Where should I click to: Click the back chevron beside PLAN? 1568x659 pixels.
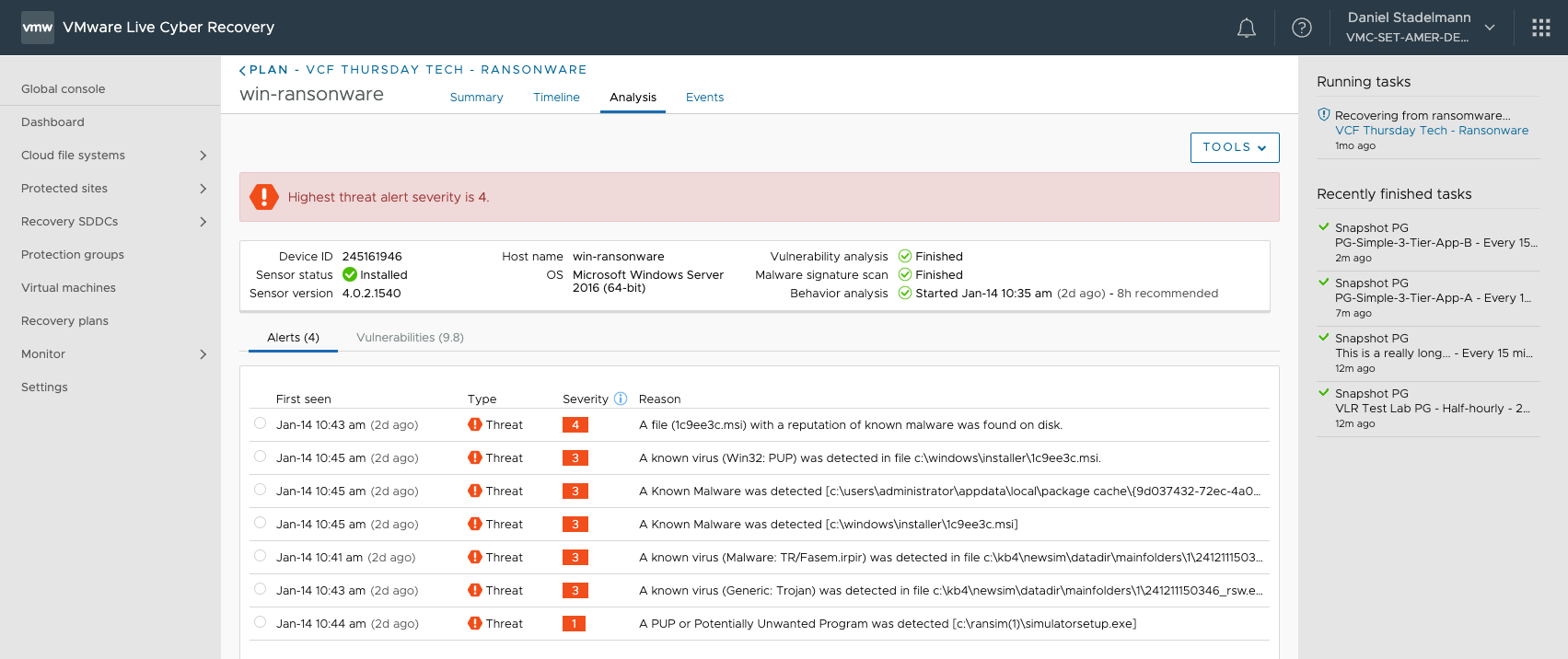tap(242, 70)
